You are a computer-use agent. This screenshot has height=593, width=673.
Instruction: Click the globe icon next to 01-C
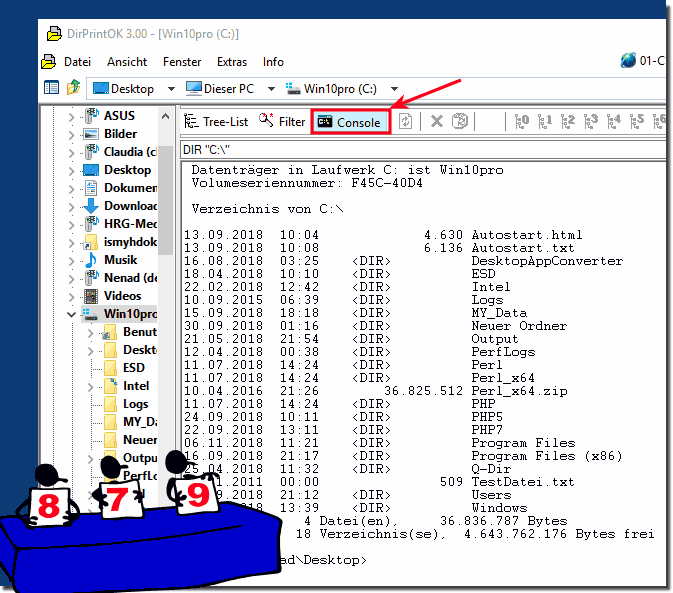point(628,61)
